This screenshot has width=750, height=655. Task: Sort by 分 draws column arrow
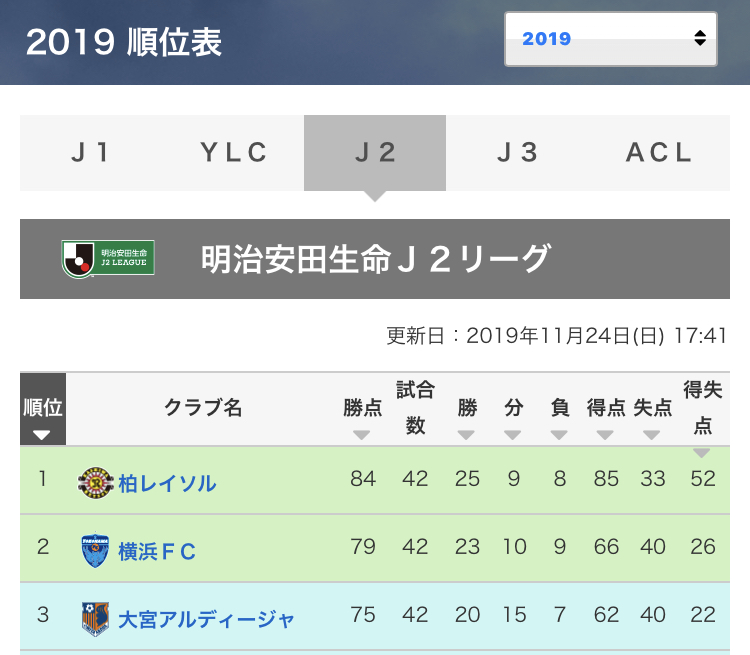click(x=513, y=435)
